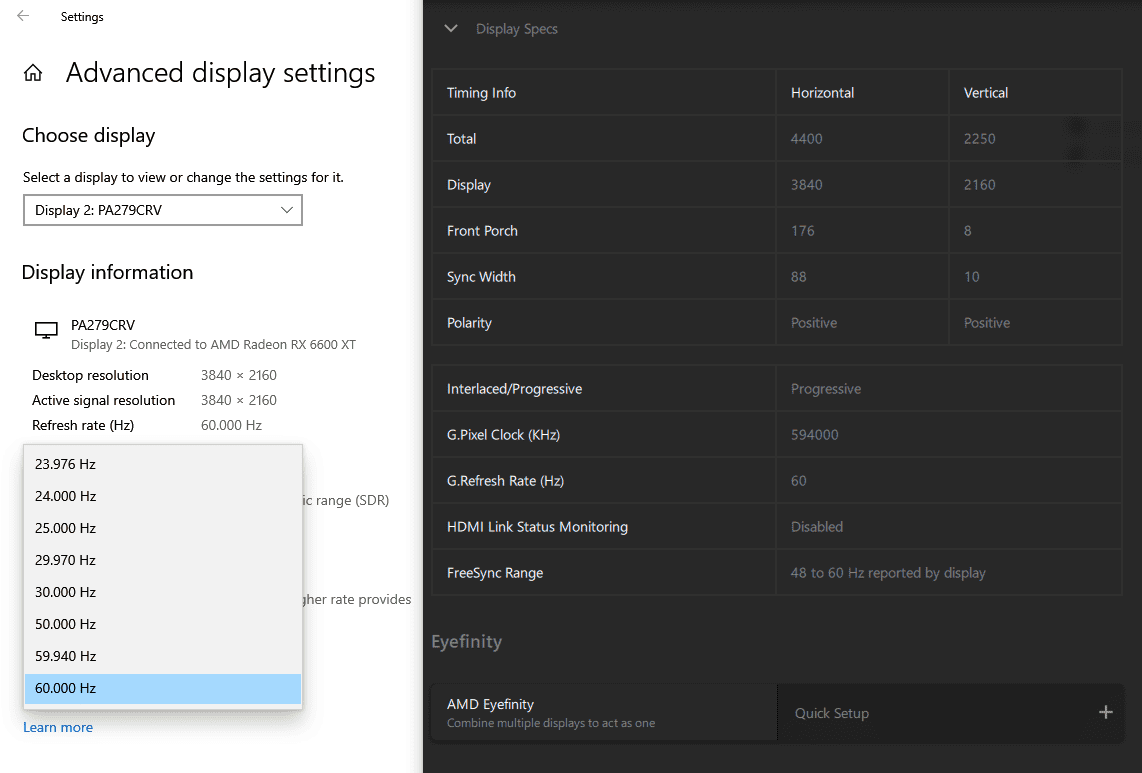
Task: Click the plus icon for Quick Setup
Action: click(x=1105, y=712)
